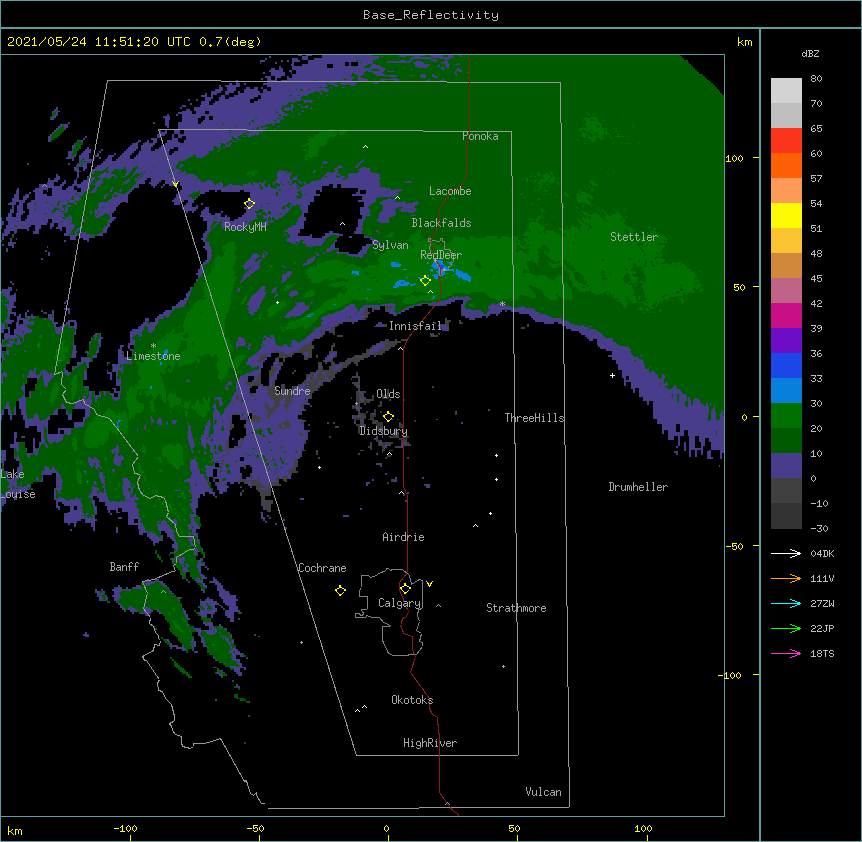Click the dBZ legend heading
Screen dimensions: 862x842
[810, 53]
